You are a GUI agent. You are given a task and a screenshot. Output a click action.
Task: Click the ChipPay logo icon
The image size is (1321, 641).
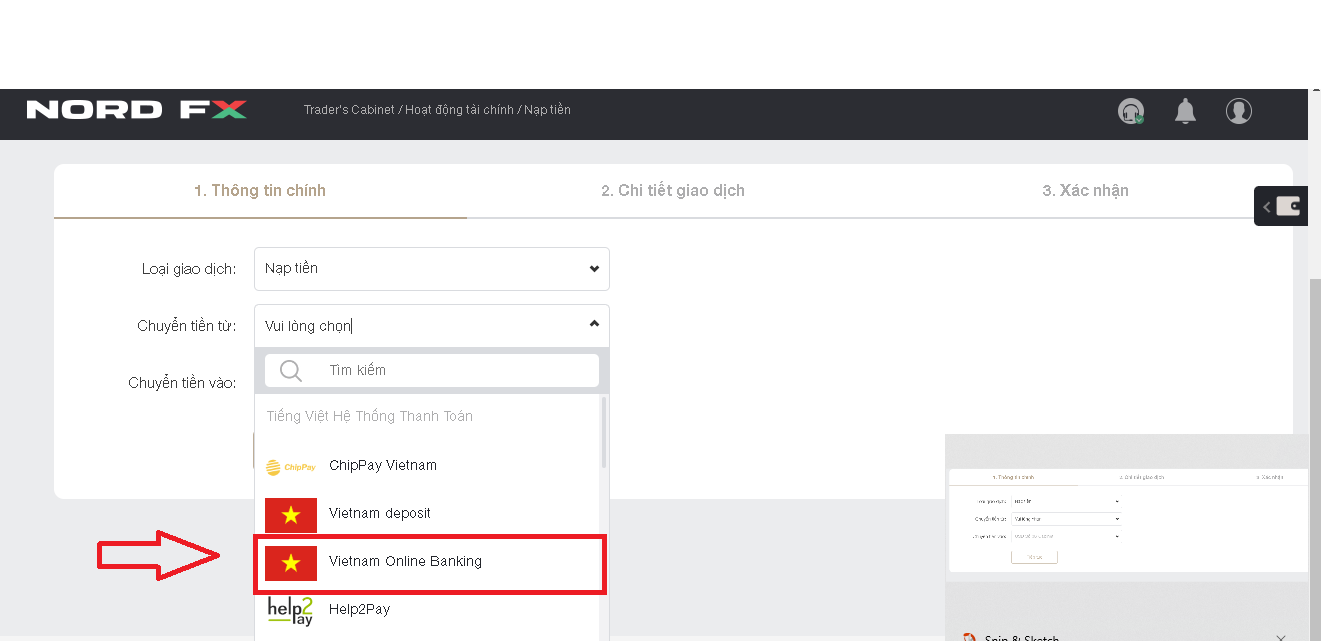pyautogui.click(x=291, y=466)
